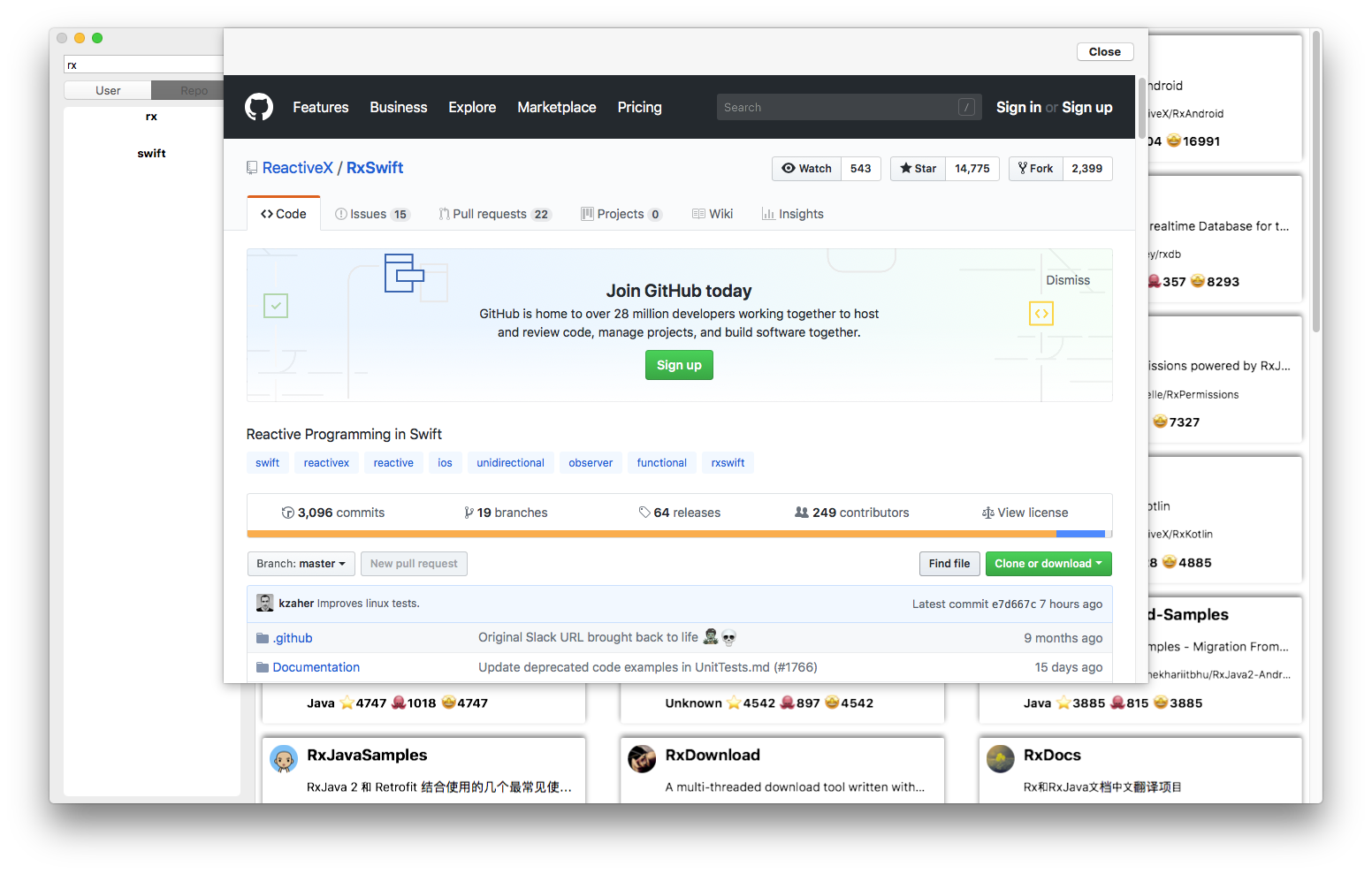
Task: Open Features in GitHub navigation
Action: [321, 107]
